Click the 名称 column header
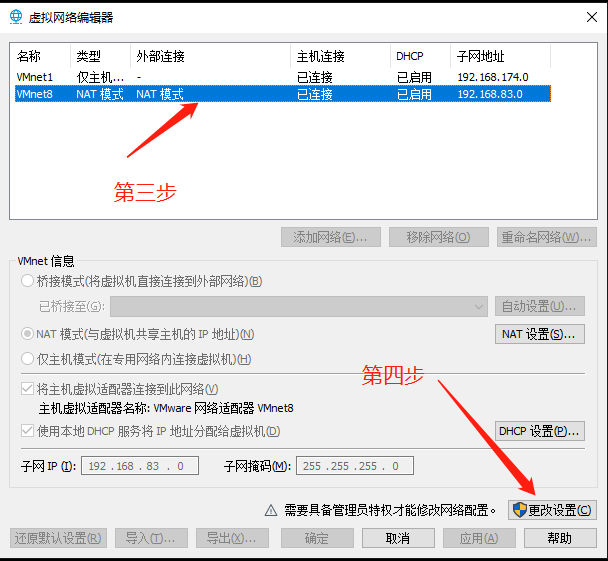608x561 pixels. tap(40, 56)
